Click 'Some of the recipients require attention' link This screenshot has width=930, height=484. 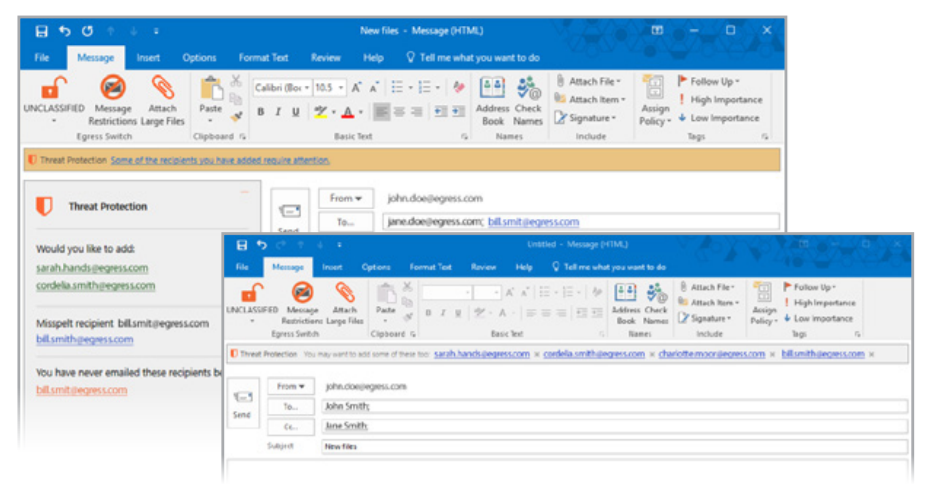click(220, 160)
